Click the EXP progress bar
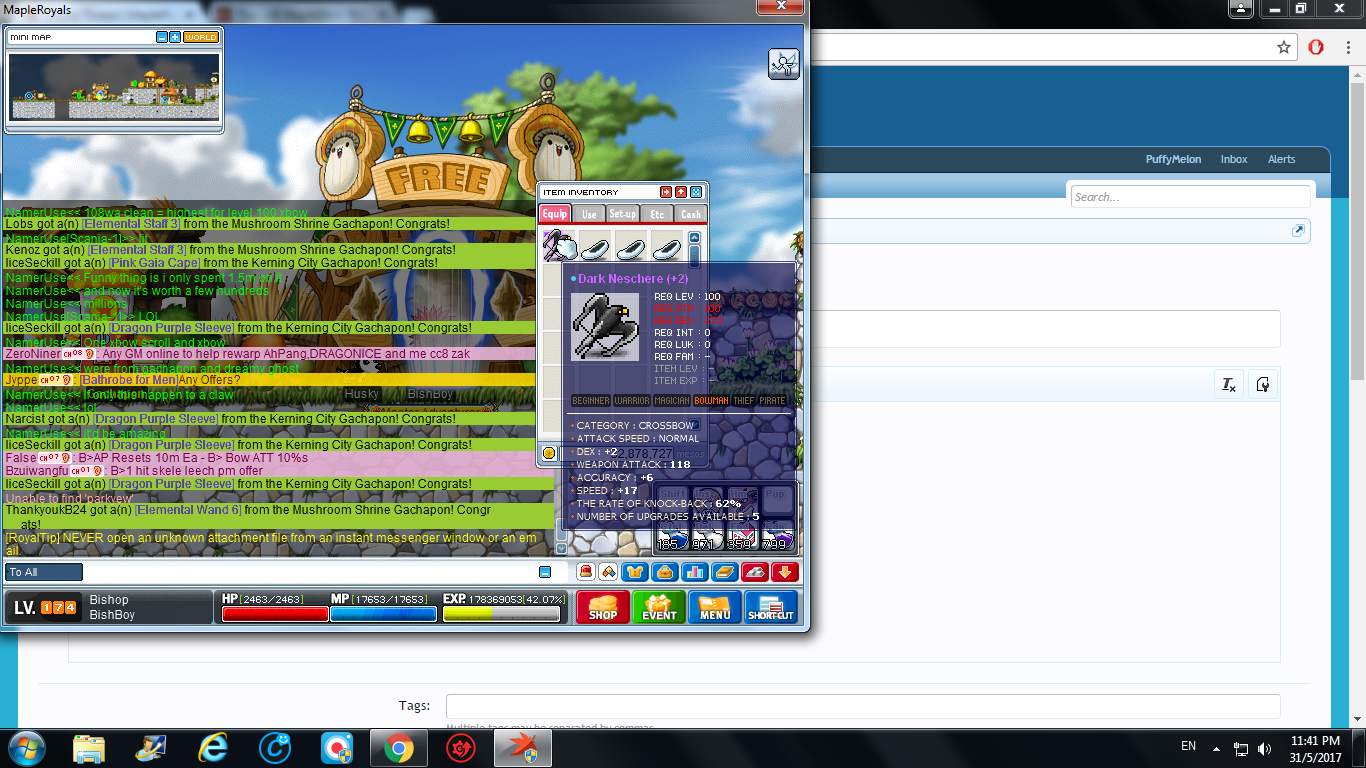 (501, 614)
